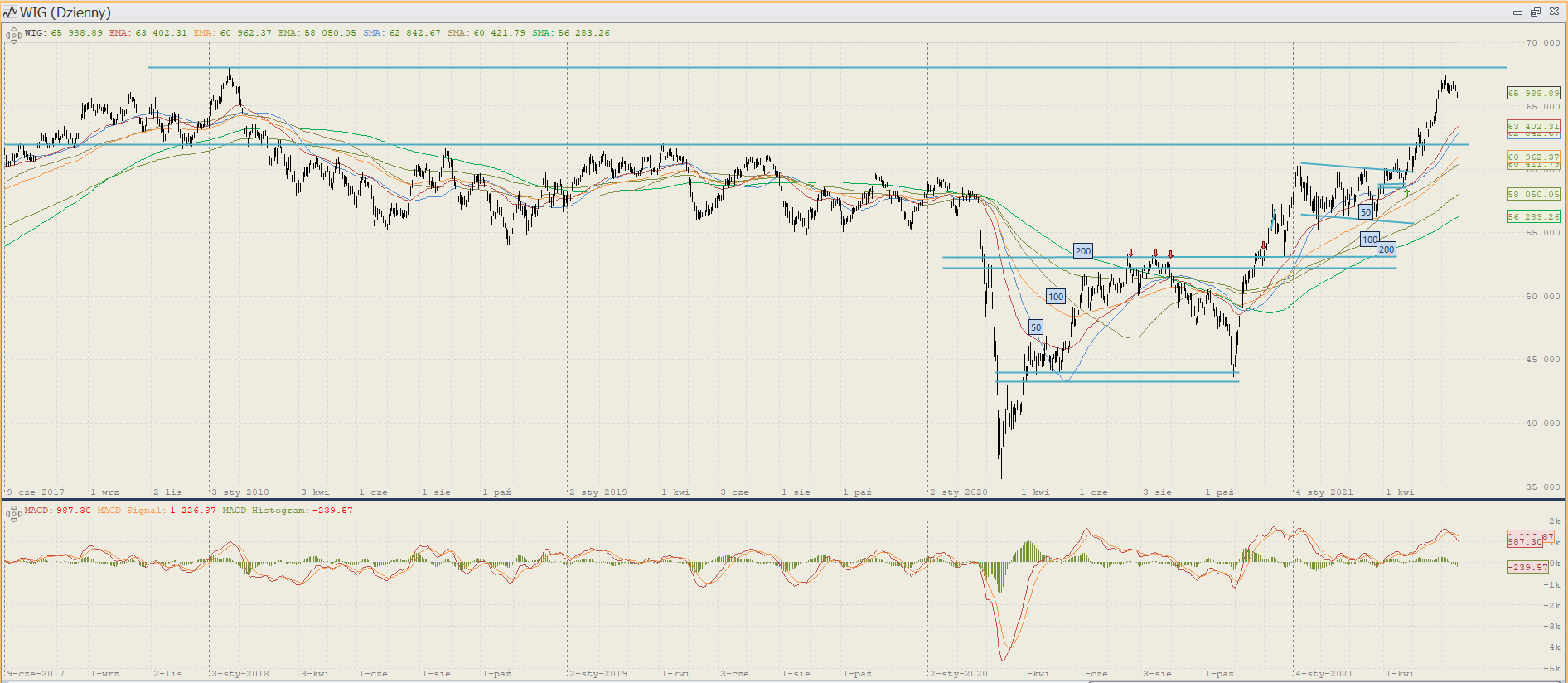1568x683 pixels.
Task: Select the MACD Histogram legend entry
Action: 287,511
